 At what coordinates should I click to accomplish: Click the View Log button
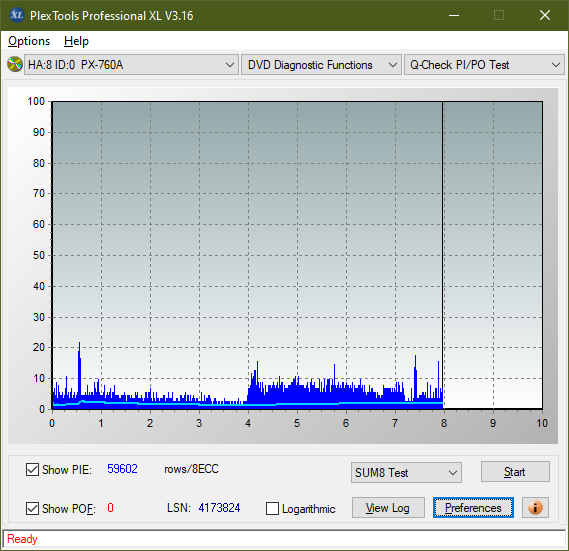388,508
